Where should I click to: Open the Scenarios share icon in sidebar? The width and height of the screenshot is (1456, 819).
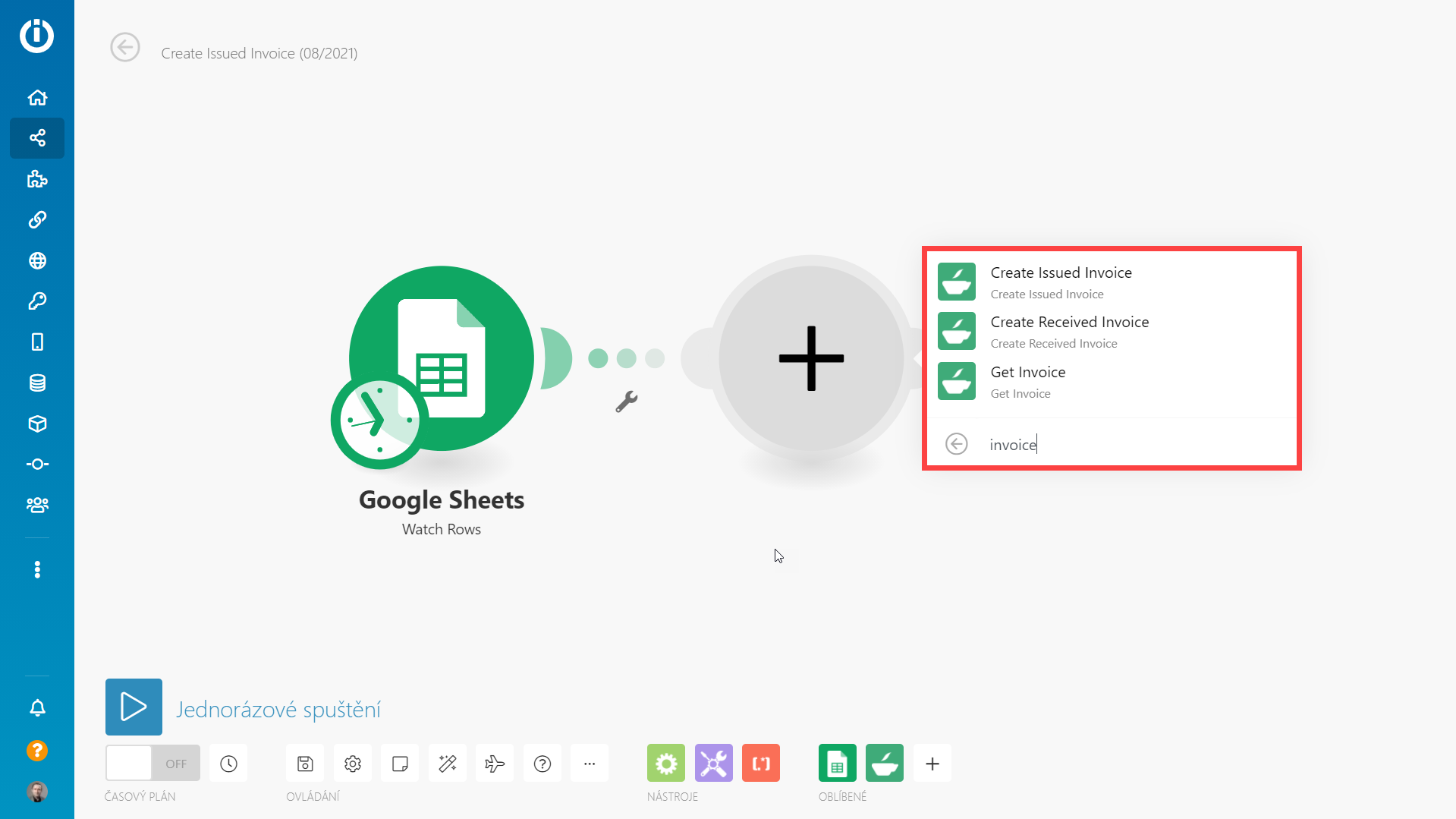pos(37,138)
